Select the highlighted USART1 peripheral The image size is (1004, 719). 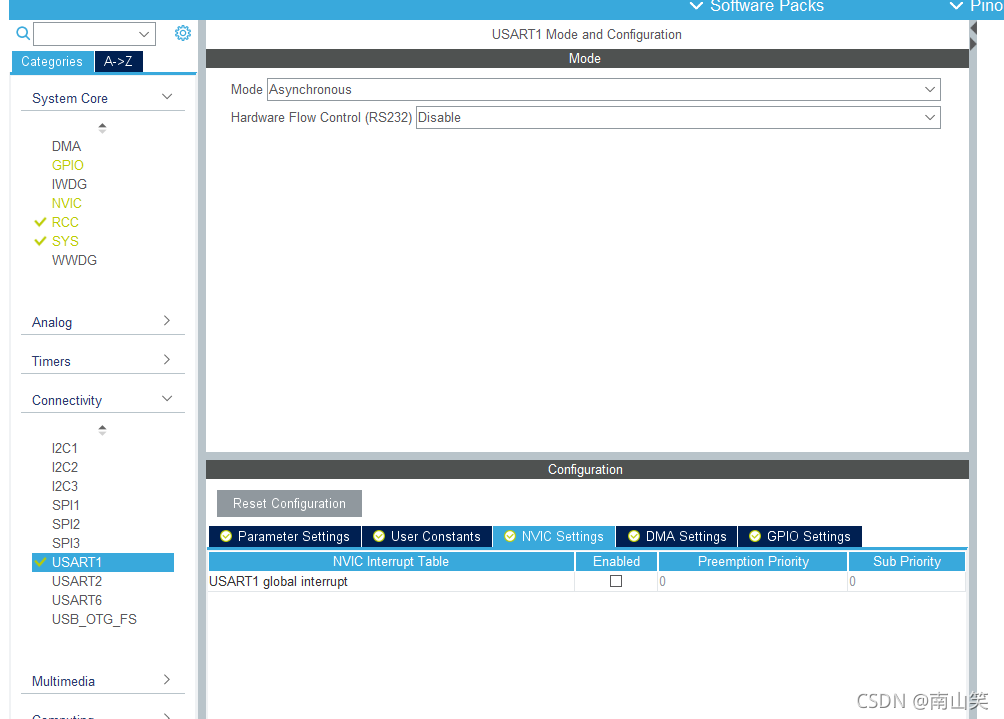(x=102, y=562)
